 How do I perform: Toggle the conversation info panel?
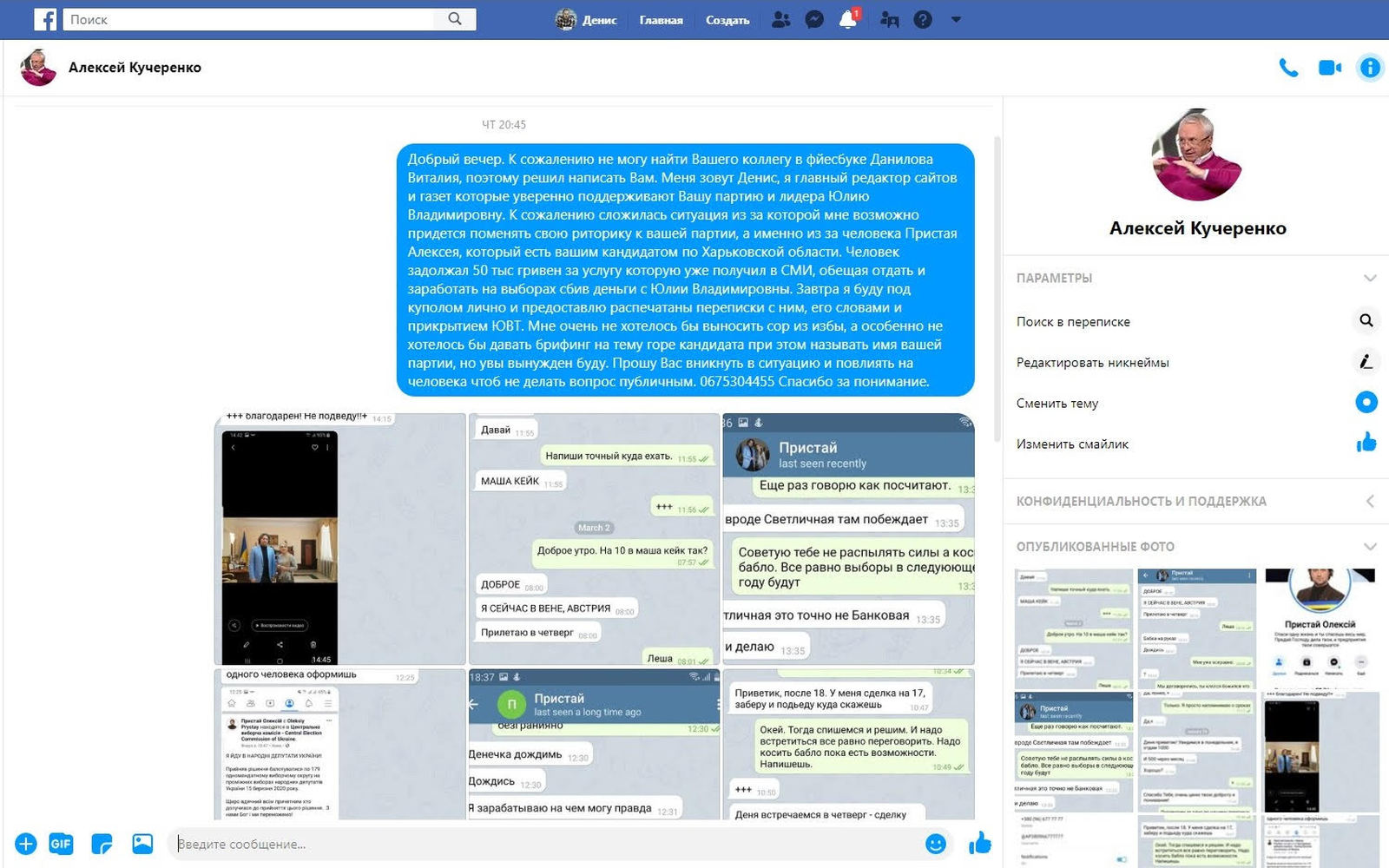coord(1370,68)
